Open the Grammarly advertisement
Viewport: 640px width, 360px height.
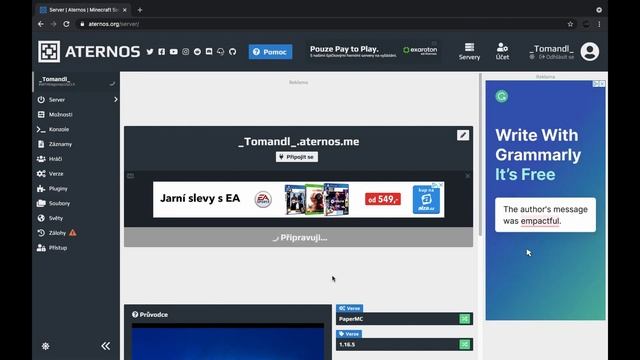[545, 200]
